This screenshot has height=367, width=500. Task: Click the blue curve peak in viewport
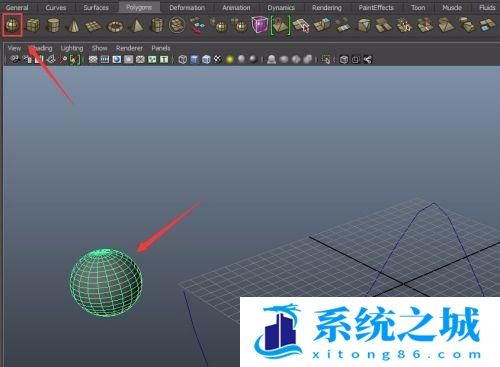pos(434,203)
